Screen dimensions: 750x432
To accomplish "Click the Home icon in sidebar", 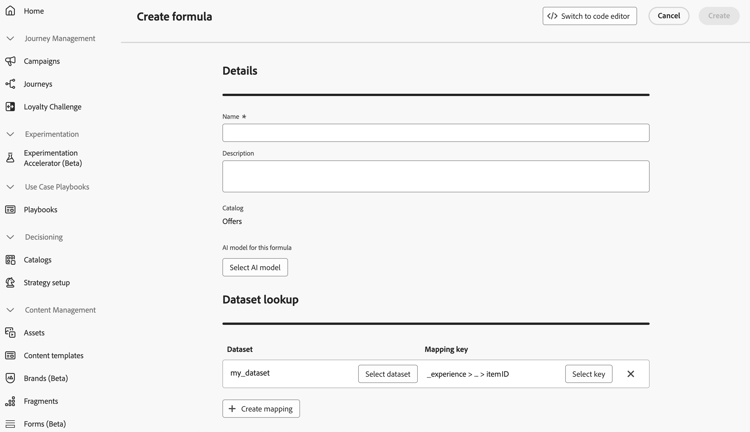I will point(10,11).
